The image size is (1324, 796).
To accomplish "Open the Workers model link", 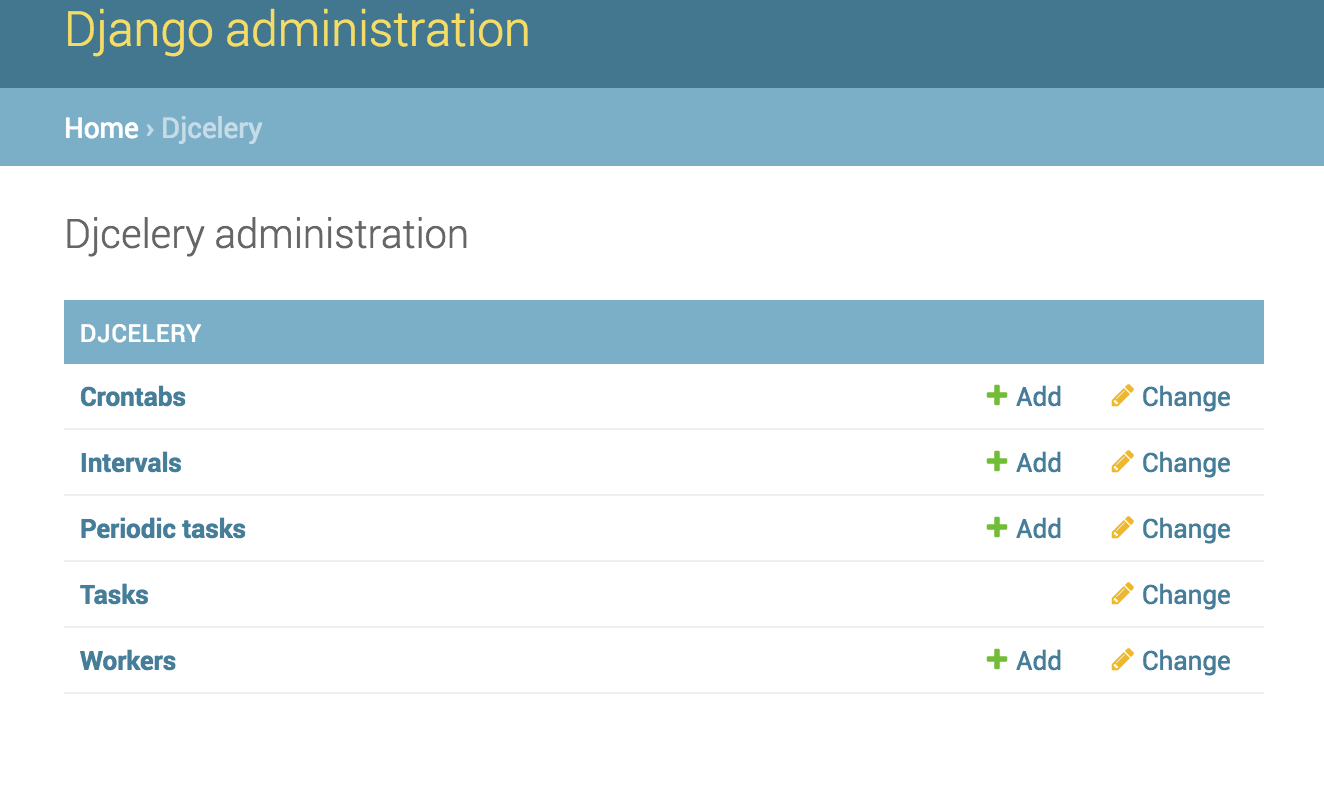I will [128, 661].
